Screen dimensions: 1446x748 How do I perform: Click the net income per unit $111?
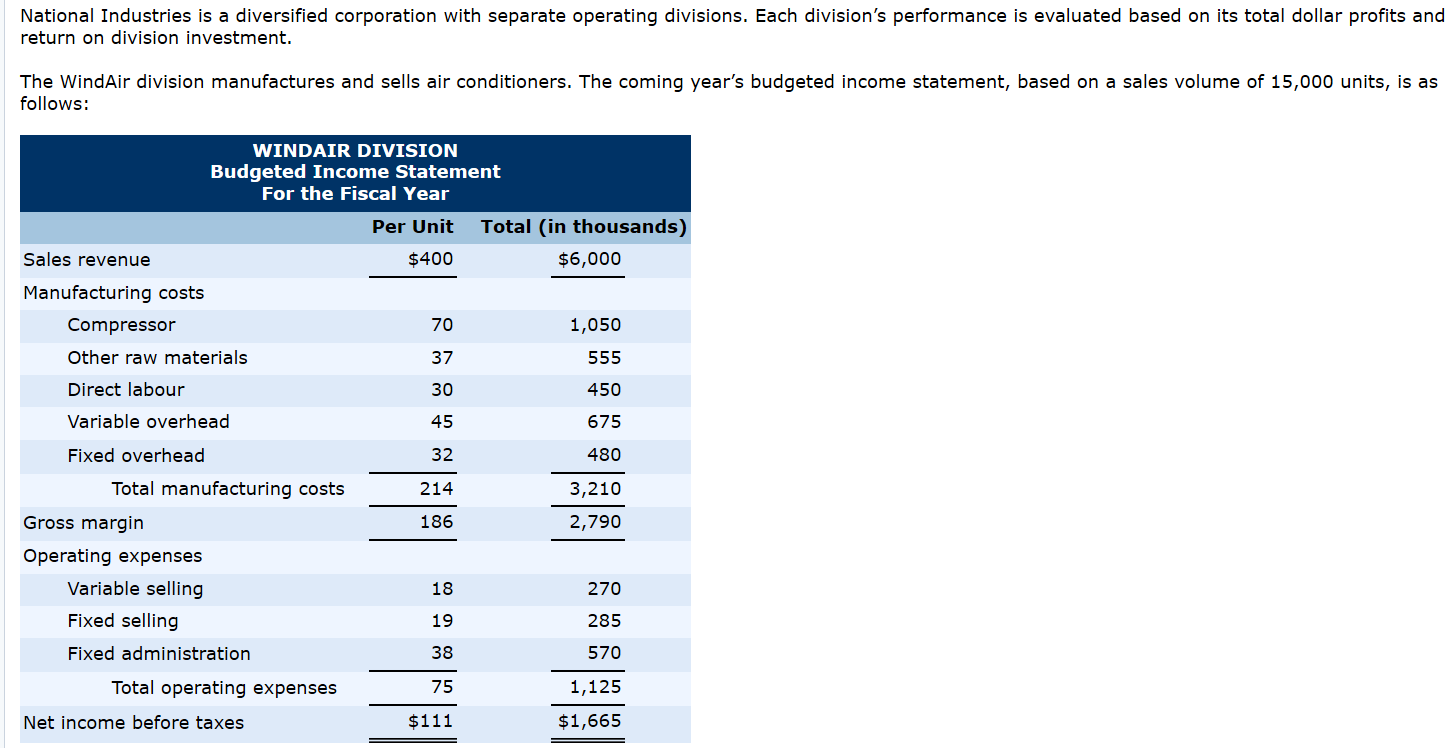[x=431, y=721]
